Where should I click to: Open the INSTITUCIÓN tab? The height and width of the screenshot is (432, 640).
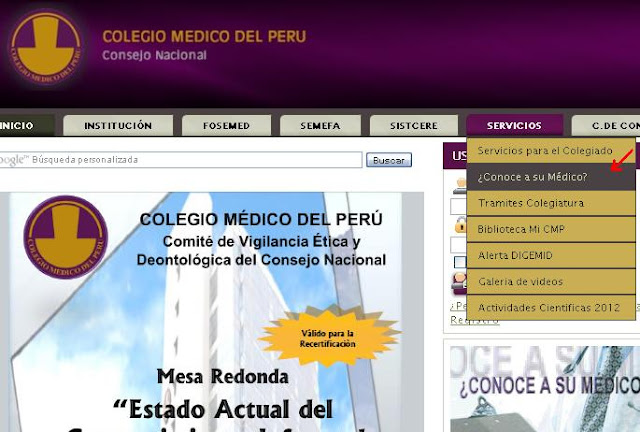(118, 125)
